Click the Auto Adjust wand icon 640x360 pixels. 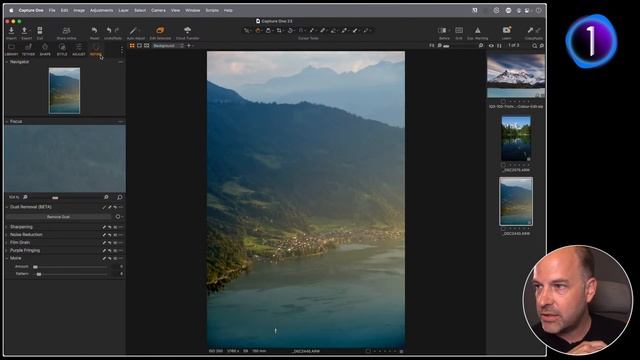click(x=133, y=31)
